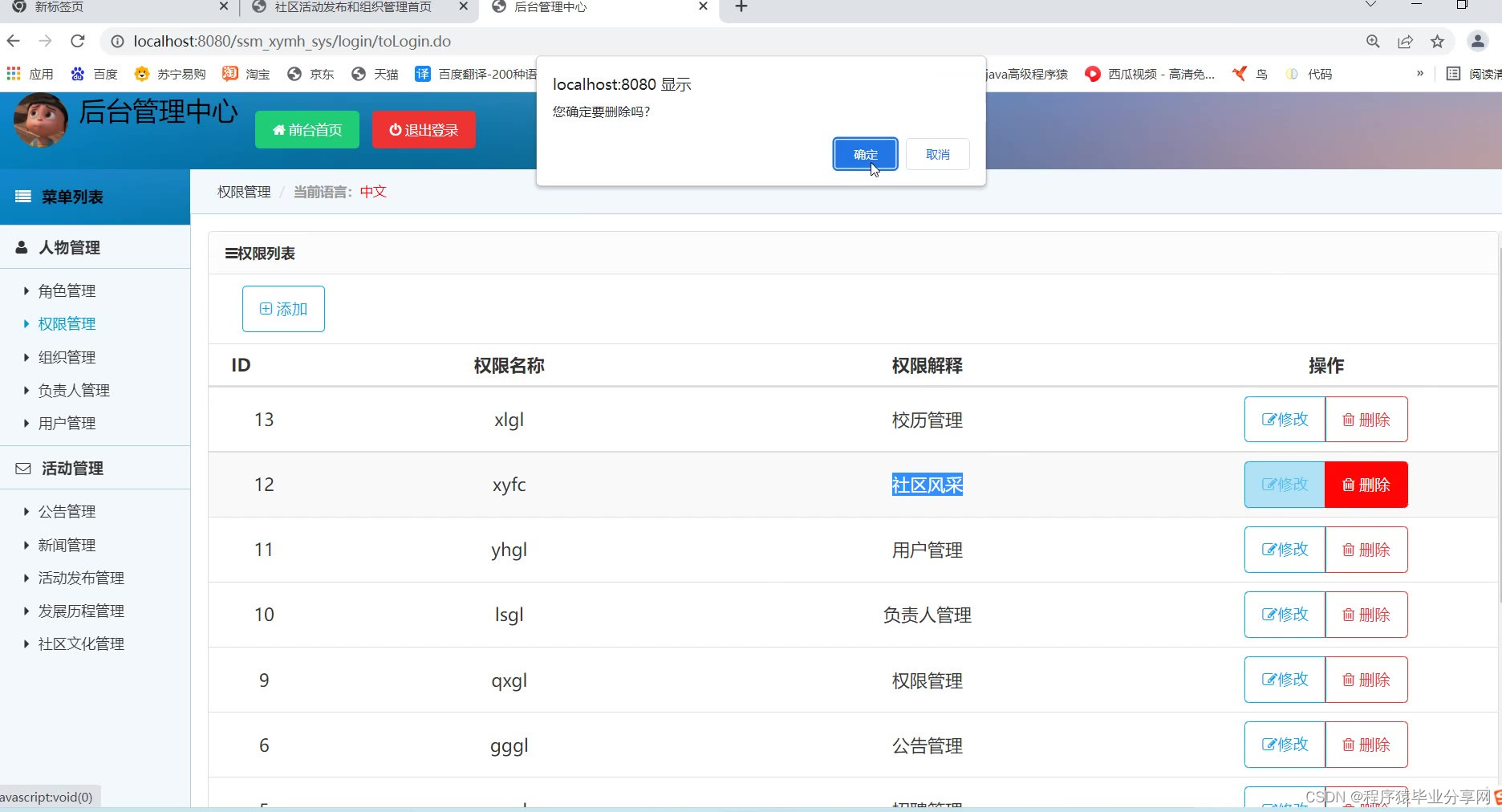This screenshot has width=1502, height=812.
Task: Click the 权限管理 breadcrumb link
Action: coord(244,192)
